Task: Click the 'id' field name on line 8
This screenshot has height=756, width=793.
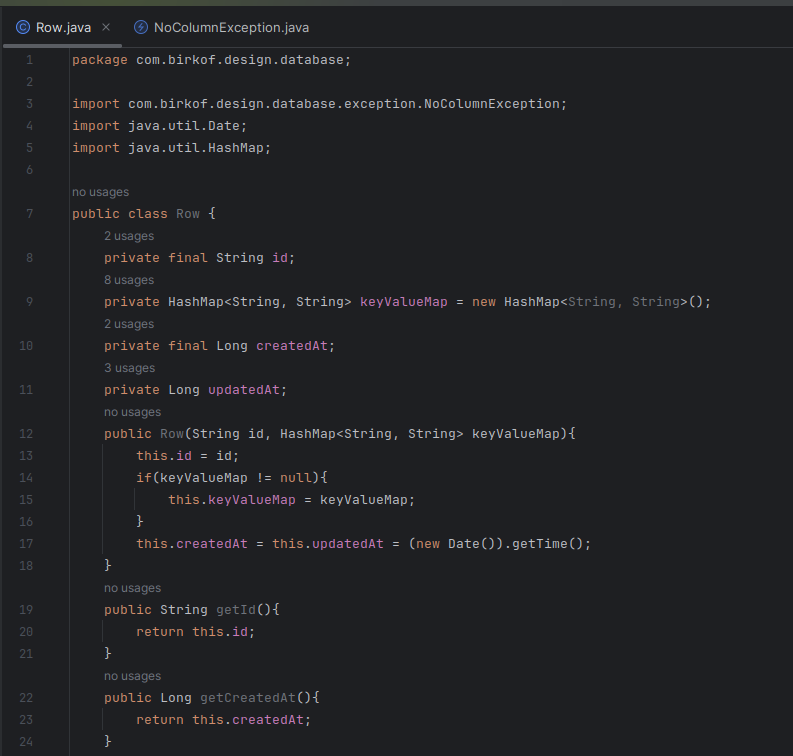Action: coord(280,258)
